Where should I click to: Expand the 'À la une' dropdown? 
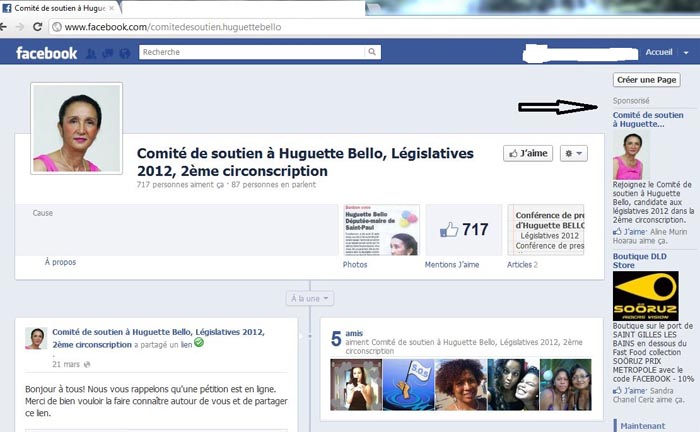click(x=310, y=298)
